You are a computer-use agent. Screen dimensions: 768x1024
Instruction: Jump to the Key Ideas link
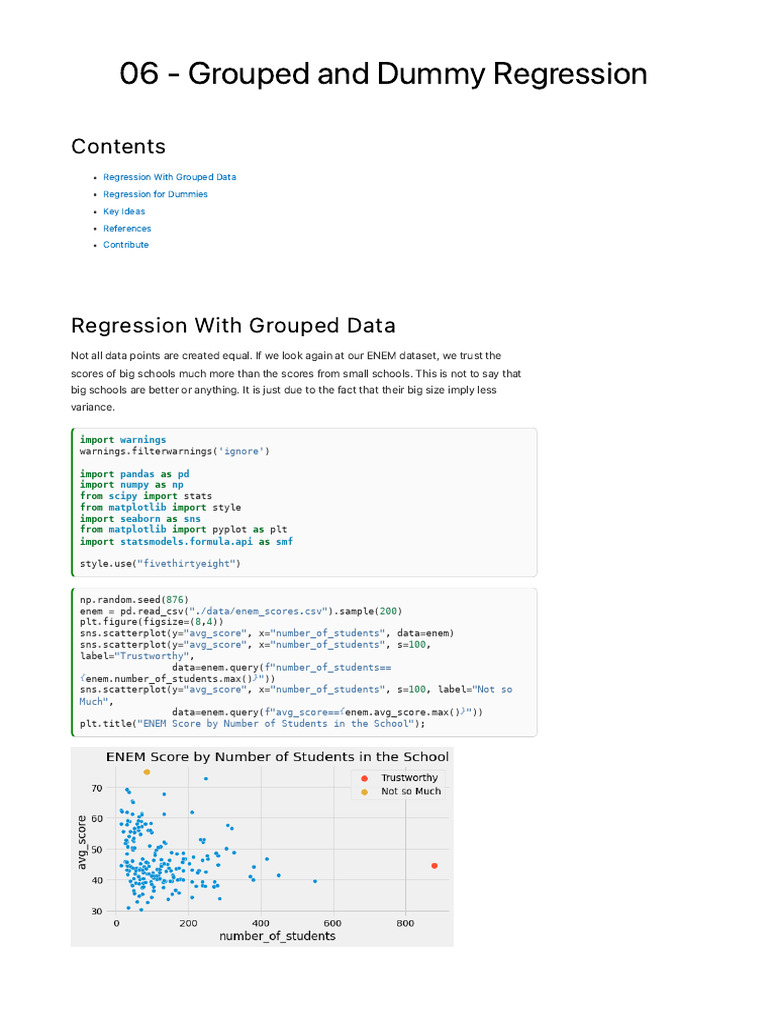(x=124, y=211)
